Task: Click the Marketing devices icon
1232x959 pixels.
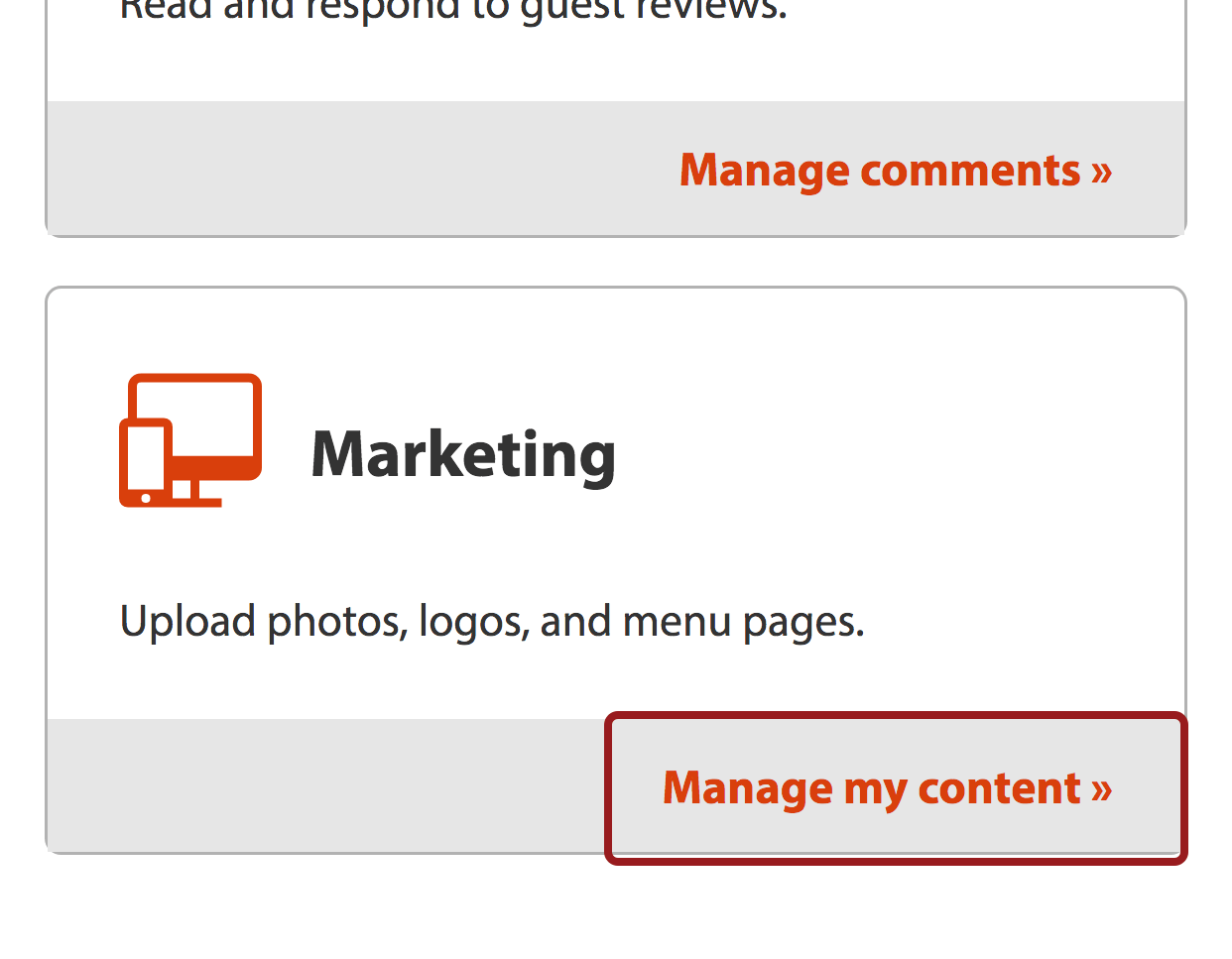Action: [x=190, y=440]
